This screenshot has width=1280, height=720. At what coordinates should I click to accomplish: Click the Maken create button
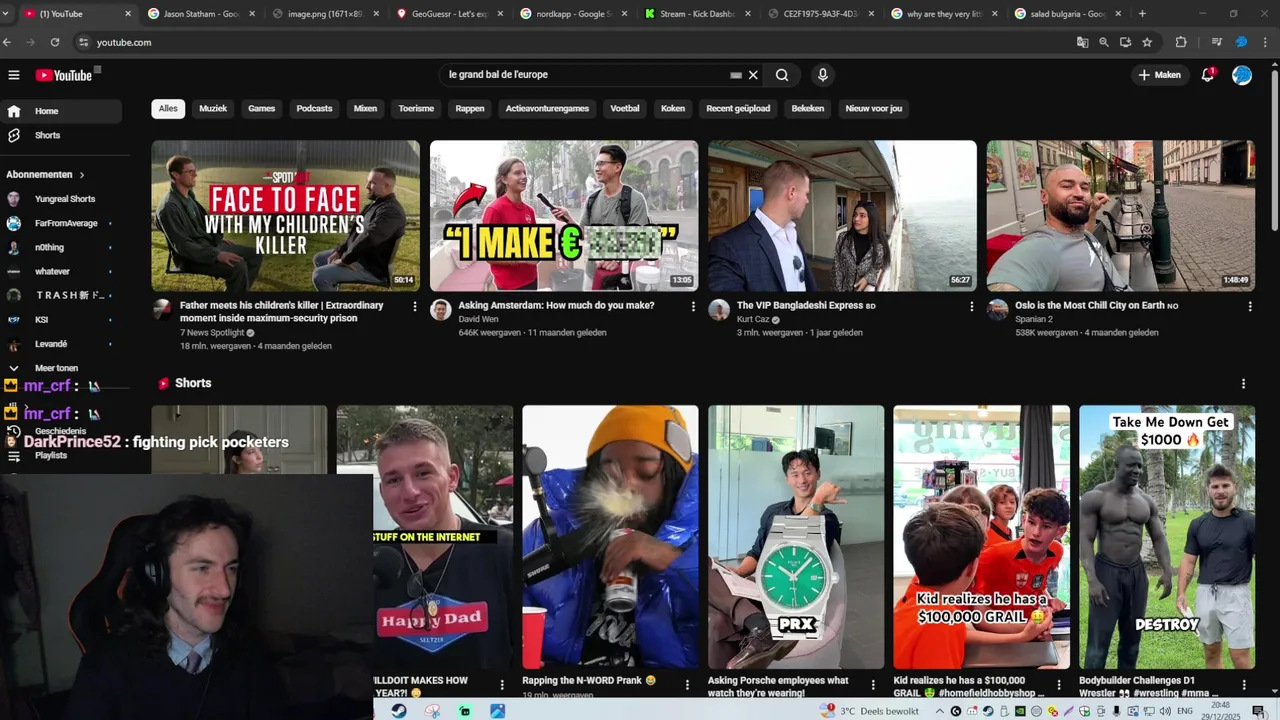(x=1160, y=75)
